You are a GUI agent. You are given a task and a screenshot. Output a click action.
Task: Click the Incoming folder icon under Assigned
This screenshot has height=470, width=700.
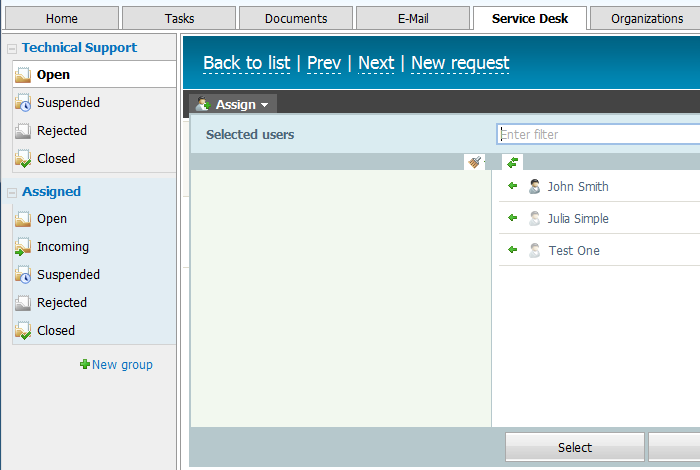click(23, 247)
